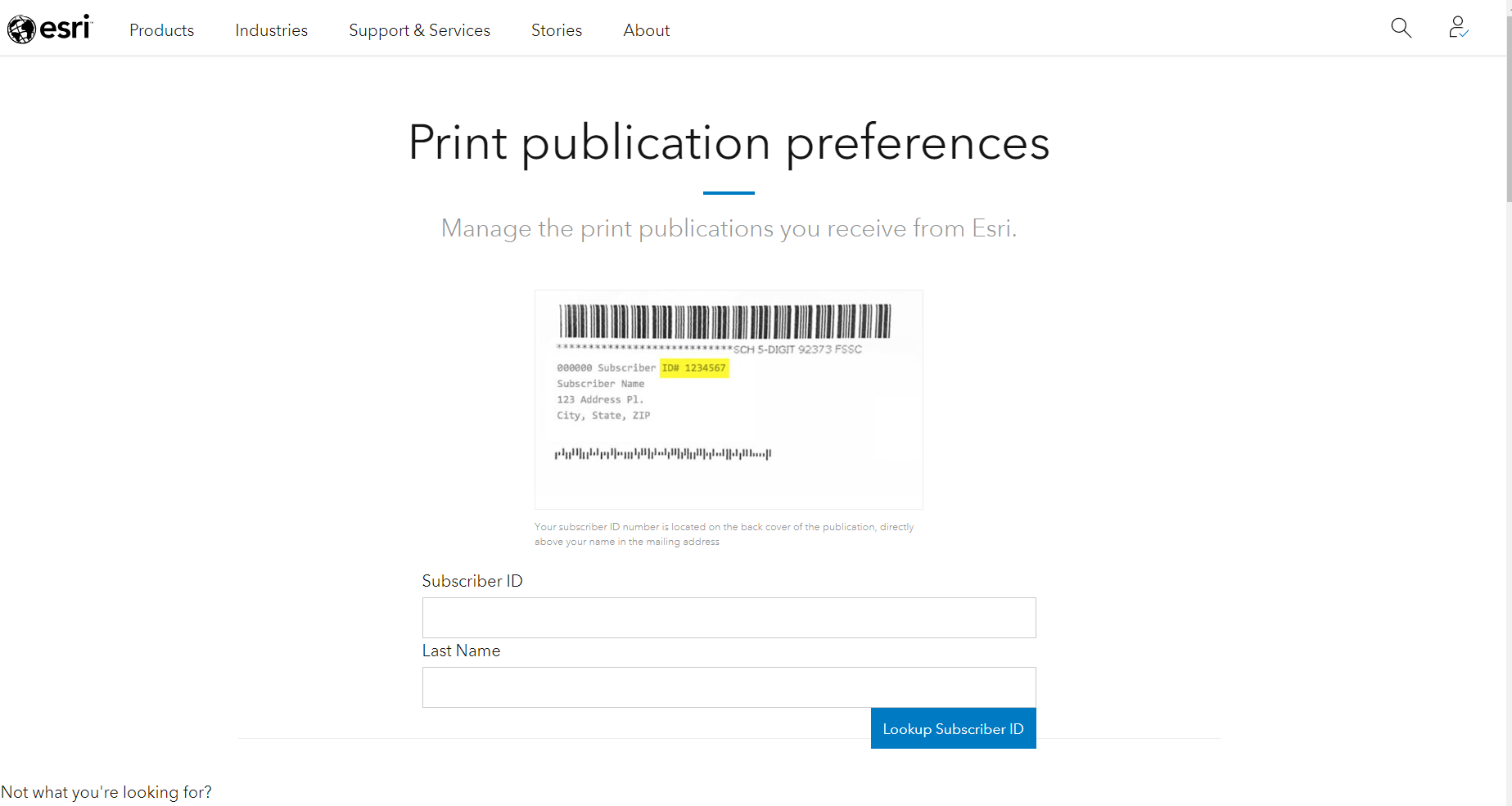Click the subscriber ID location caption text
Screen dimensions: 1512x806
click(x=724, y=534)
